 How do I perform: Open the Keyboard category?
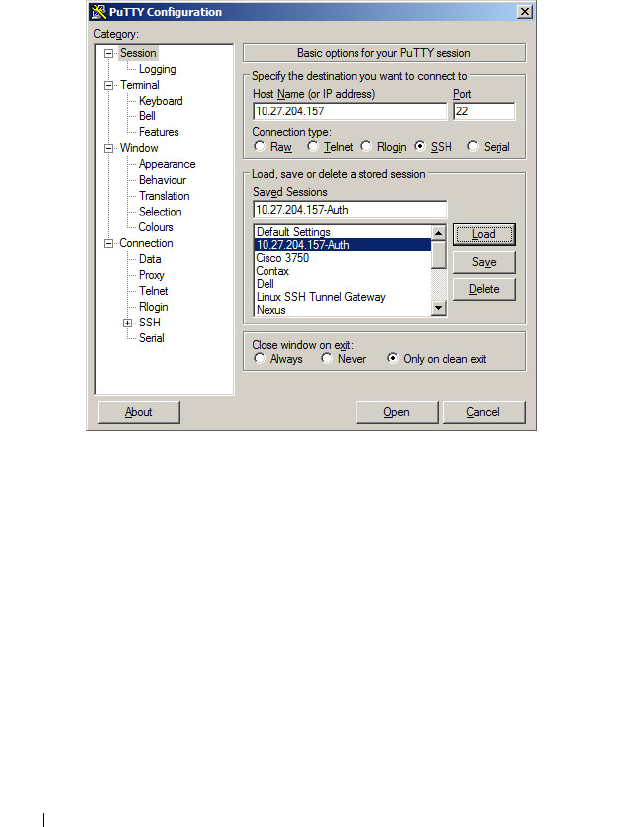click(160, 101)
